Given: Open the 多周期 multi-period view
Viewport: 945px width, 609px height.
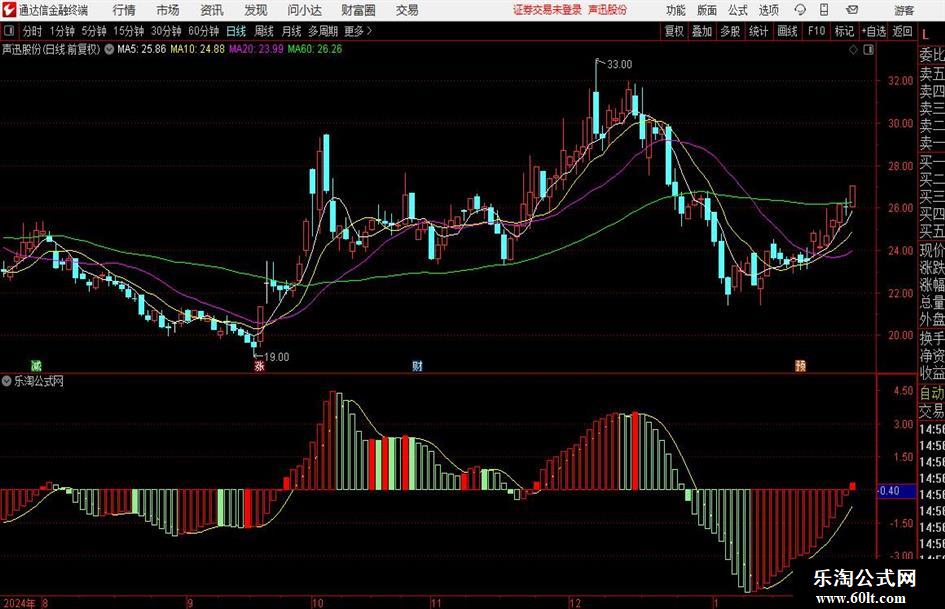Looking at the screenshot, I should pyautogui.click(x=323, y=31).
